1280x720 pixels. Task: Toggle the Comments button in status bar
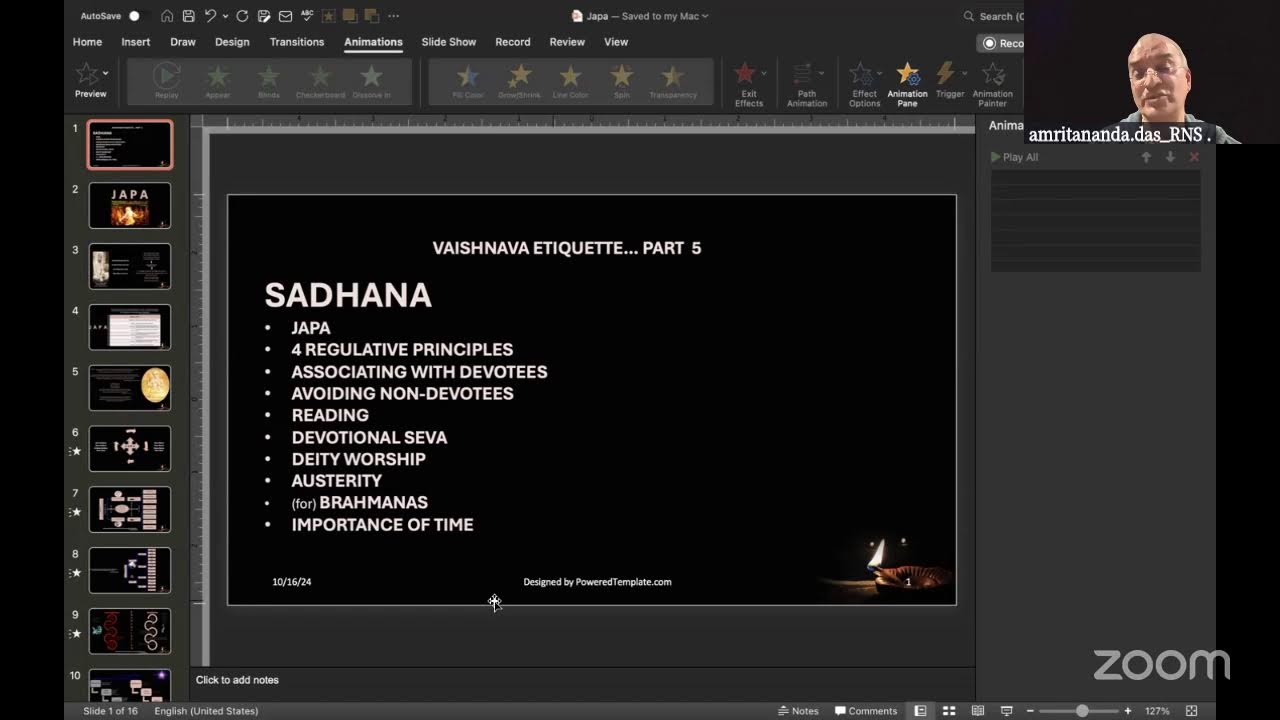tap(866, 711)
